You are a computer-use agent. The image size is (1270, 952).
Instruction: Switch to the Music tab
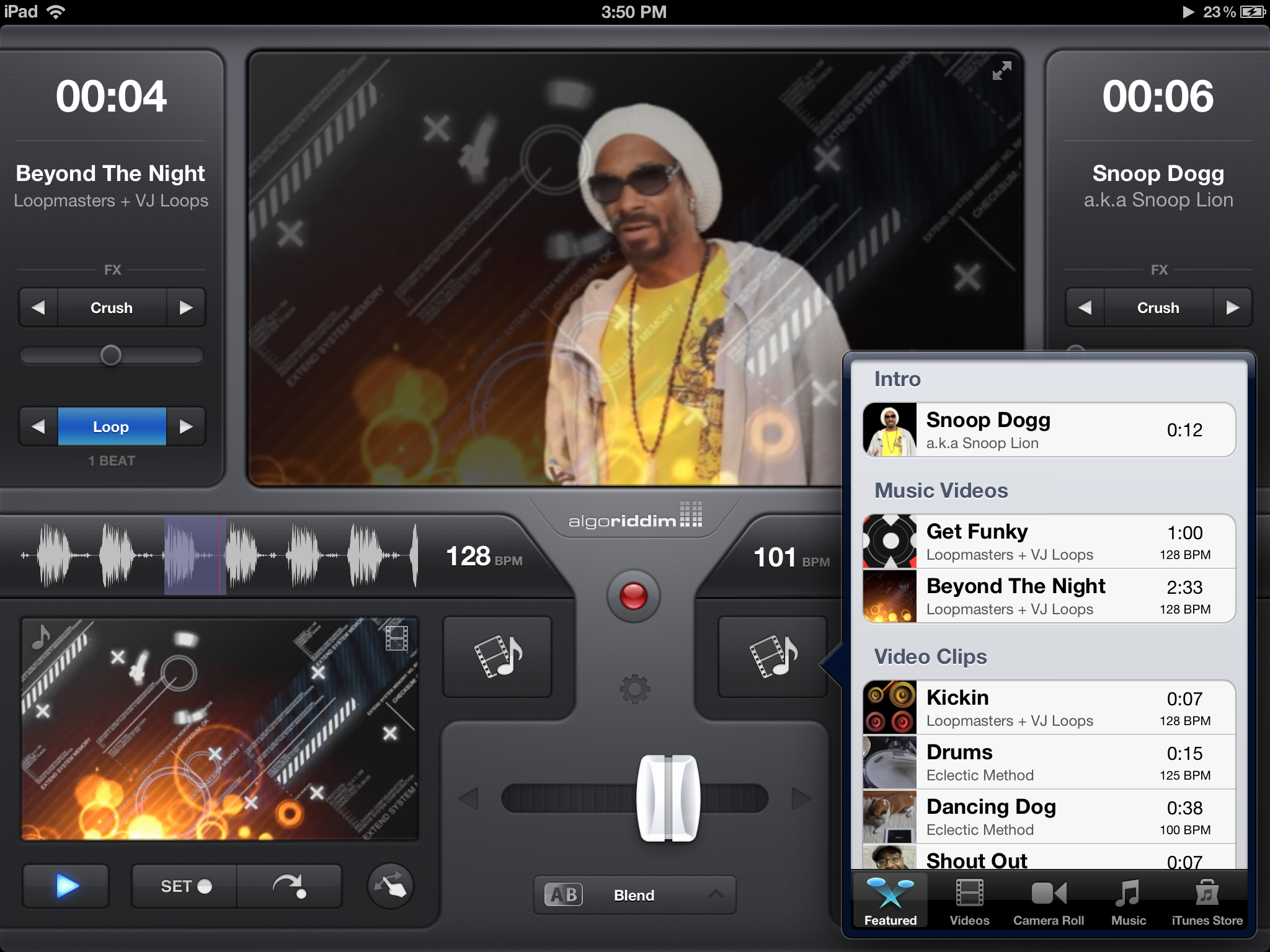point(1128,902)
